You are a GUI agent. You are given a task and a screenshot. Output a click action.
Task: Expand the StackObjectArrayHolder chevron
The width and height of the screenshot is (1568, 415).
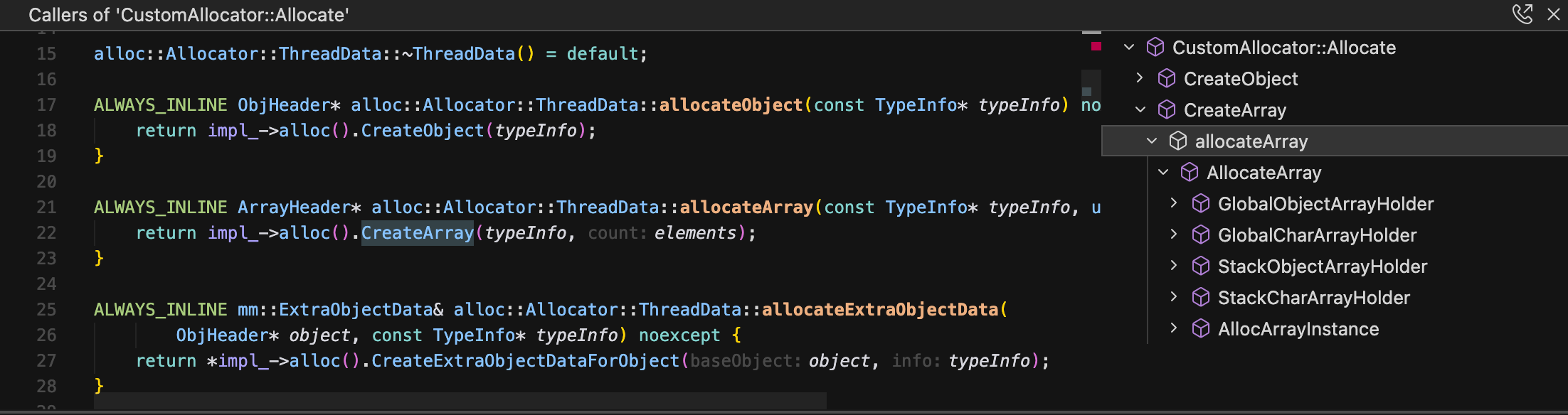1174,266
